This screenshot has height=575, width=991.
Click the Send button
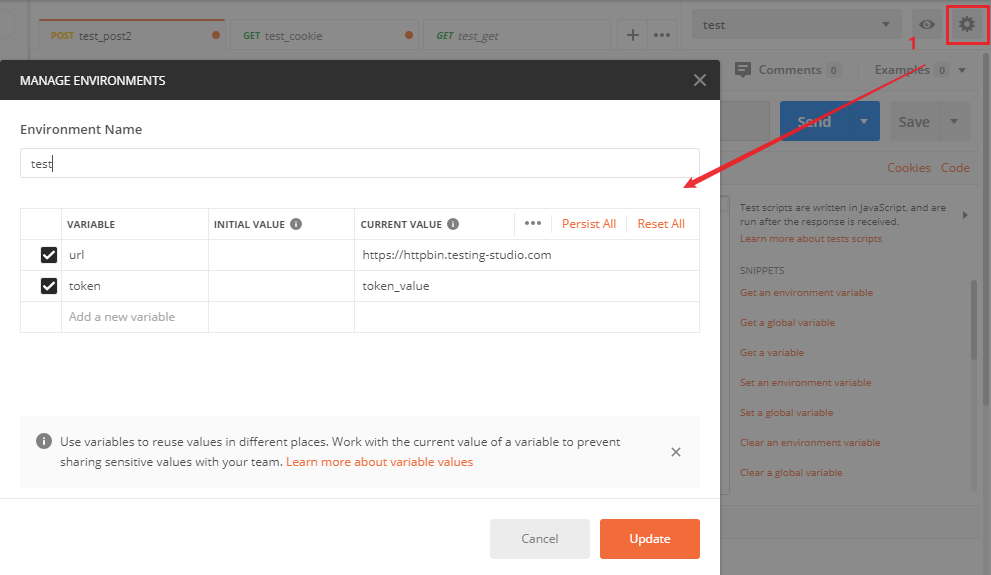click(x=815, y=121)
